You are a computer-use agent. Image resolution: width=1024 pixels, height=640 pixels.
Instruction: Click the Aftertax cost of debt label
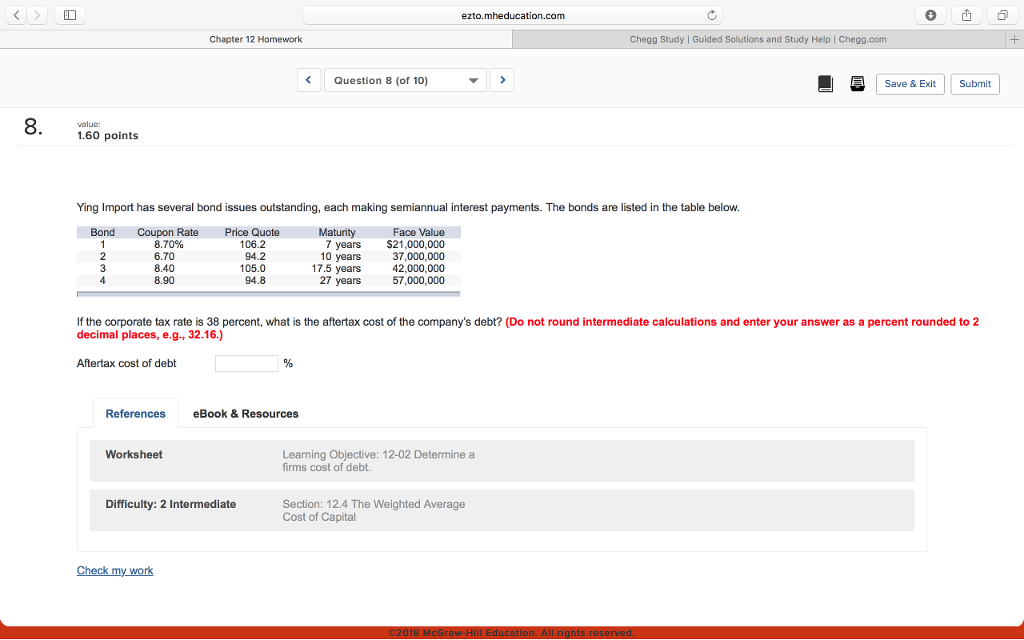pos(127,363)
